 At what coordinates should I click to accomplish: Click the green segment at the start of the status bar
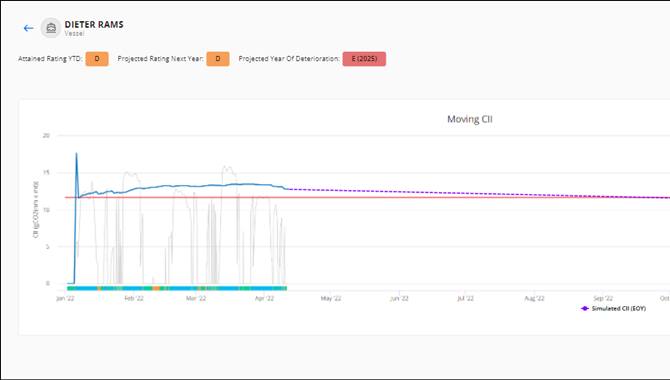pos(71,289)
